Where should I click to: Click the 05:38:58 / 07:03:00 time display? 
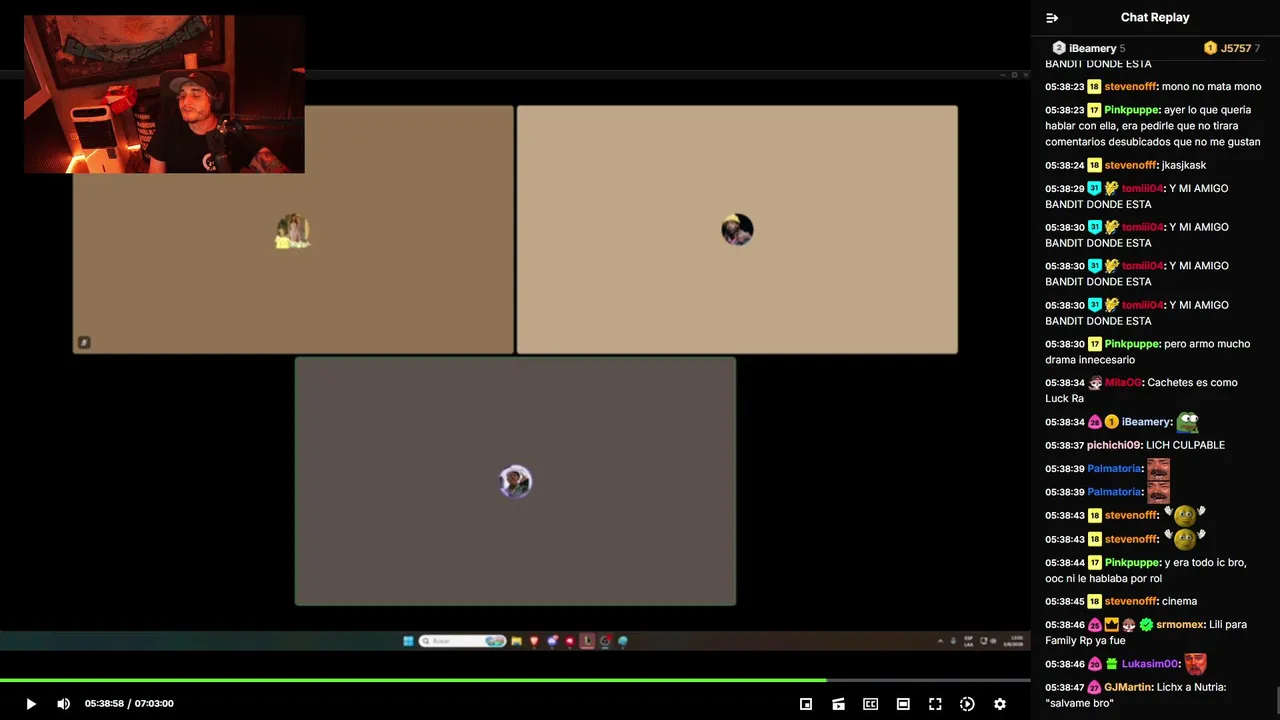pyautogui.click(x=129, y=704)
